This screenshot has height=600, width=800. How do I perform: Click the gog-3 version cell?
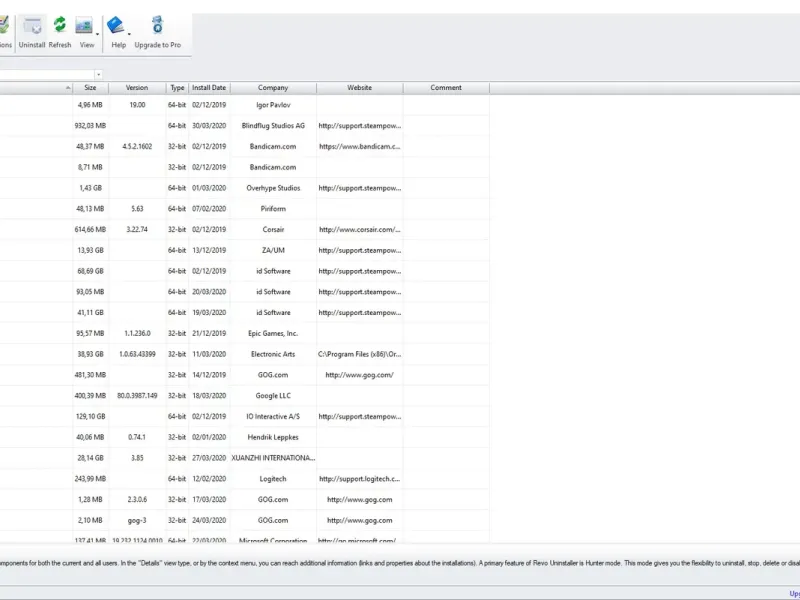point(137,520)
